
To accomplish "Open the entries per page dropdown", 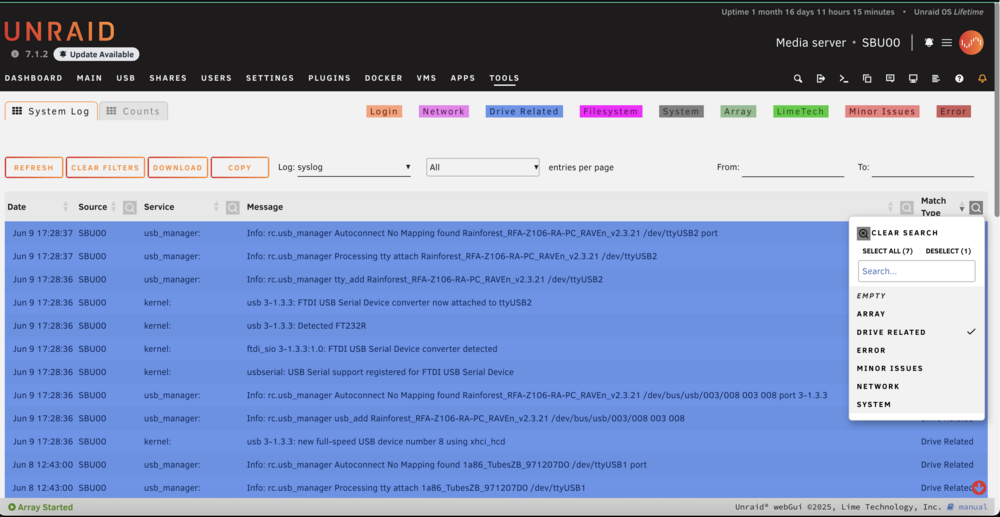I will 483,168.
